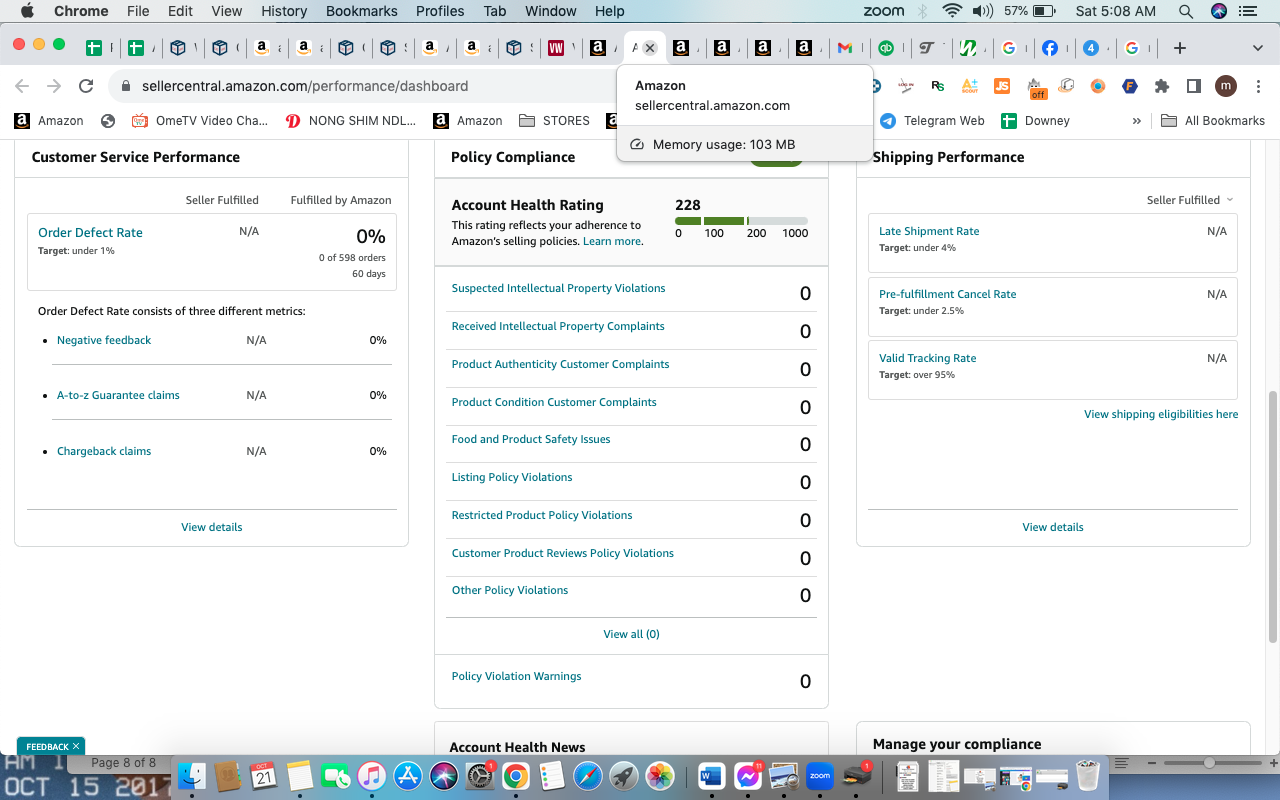This screenshot has height=800, width=1280.
Task: Switch to the Facebook tab
Action: 1050,47
